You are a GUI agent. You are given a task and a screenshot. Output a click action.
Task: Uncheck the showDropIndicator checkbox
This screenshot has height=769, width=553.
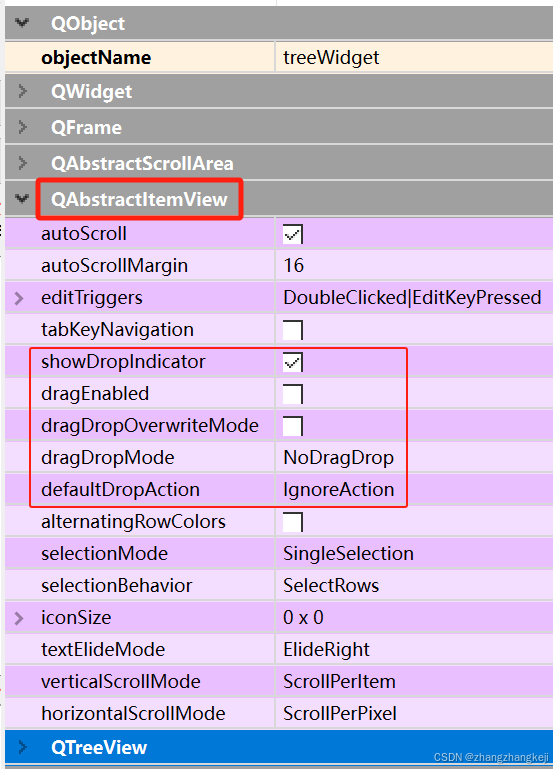point(293,362)
